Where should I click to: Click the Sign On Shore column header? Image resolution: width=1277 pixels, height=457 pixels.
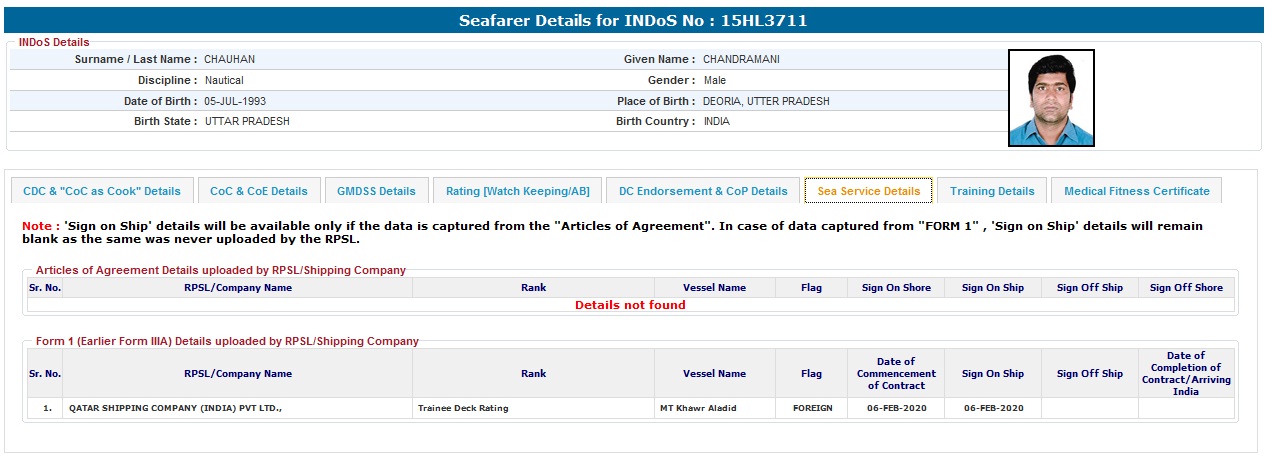[896, 288]
